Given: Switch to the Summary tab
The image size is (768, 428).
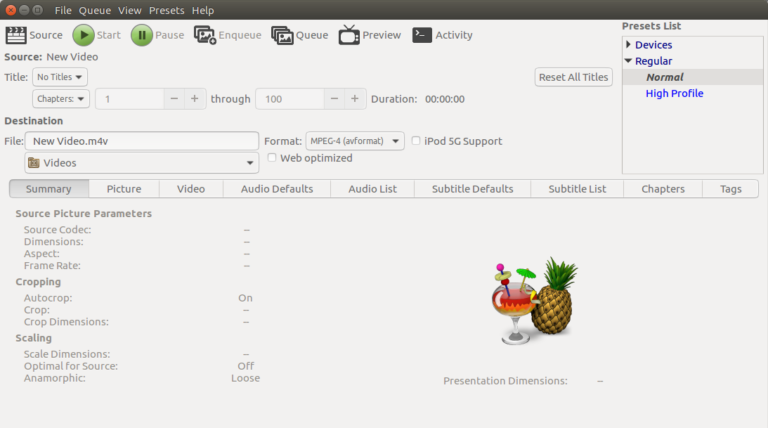Looking at the screenshot, I should [x=49, y=189].
